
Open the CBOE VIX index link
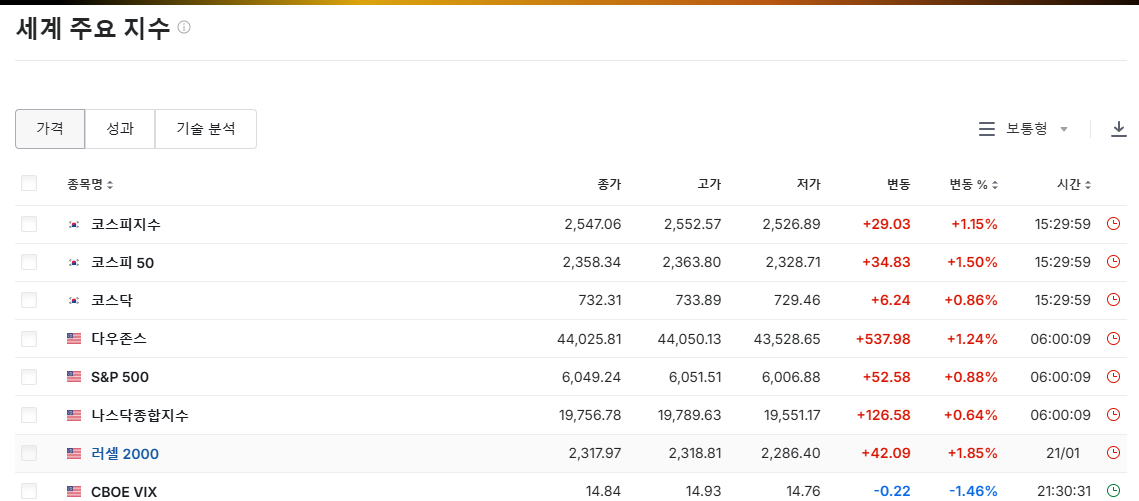(x=123, y=492)
